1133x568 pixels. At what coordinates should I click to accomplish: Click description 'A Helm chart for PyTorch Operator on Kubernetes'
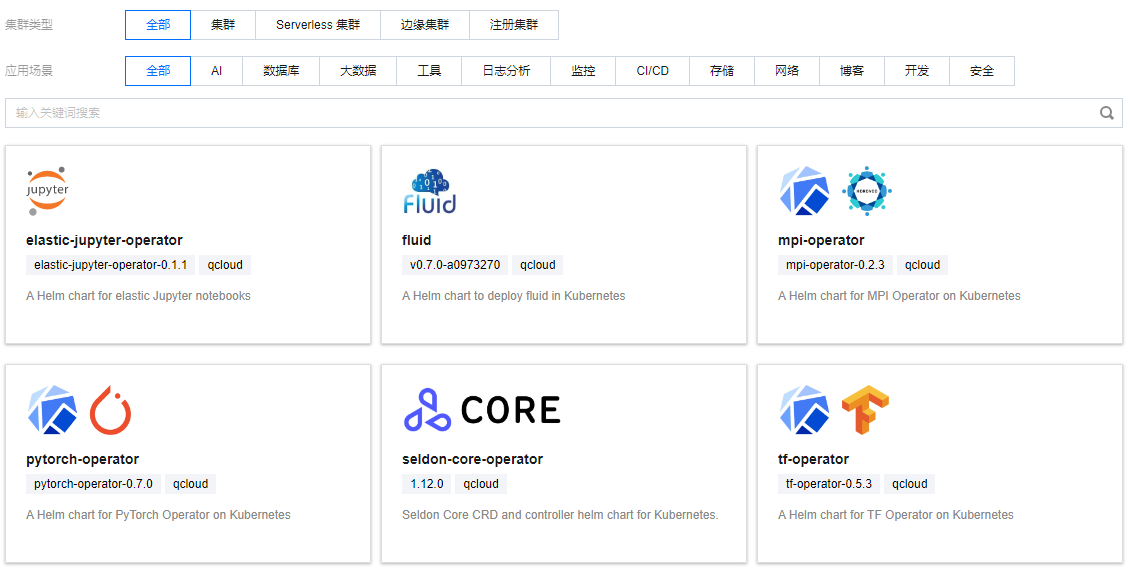coord(158,515)
